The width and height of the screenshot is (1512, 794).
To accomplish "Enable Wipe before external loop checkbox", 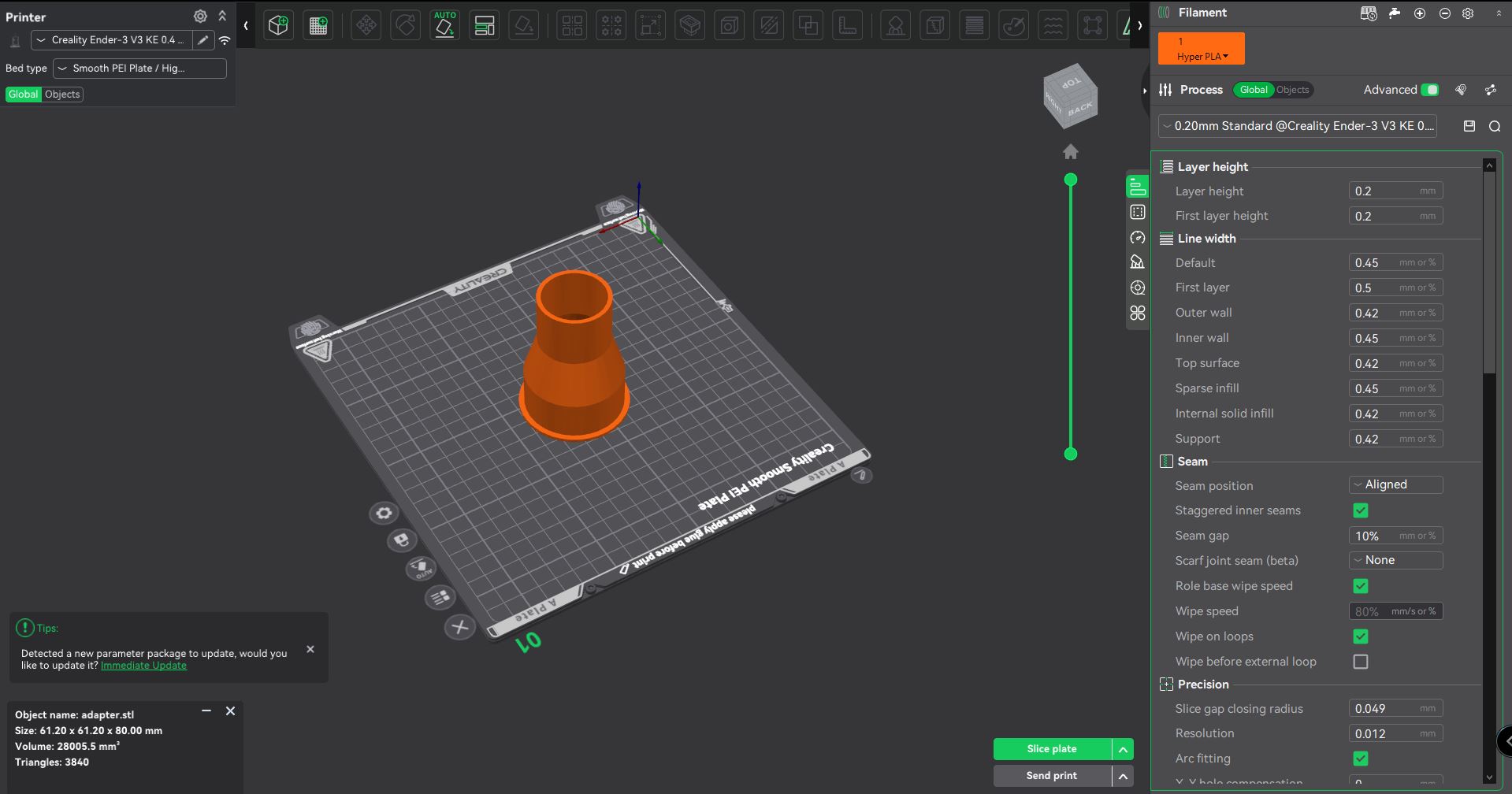I will point(1361,662).
